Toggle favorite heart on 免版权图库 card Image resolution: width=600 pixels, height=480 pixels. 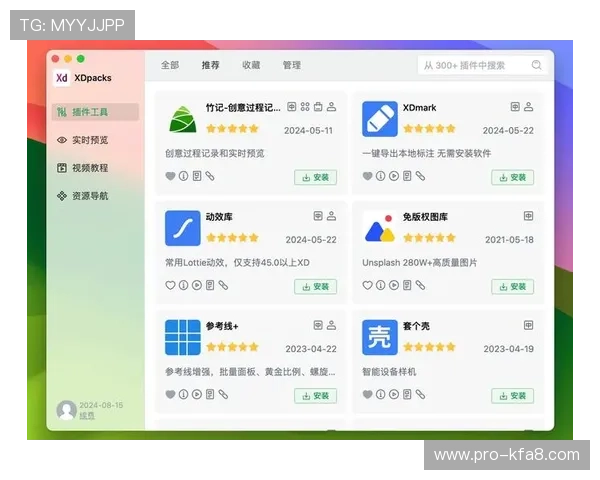pos(367,285)
